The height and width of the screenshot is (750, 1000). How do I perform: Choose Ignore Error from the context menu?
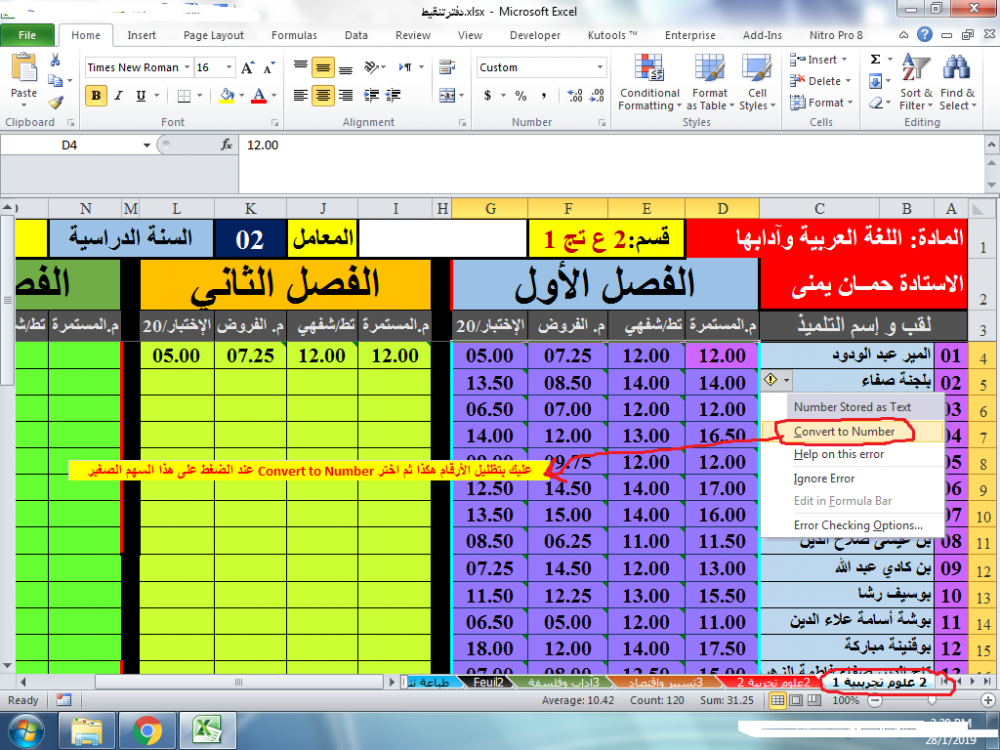point(824,478)
